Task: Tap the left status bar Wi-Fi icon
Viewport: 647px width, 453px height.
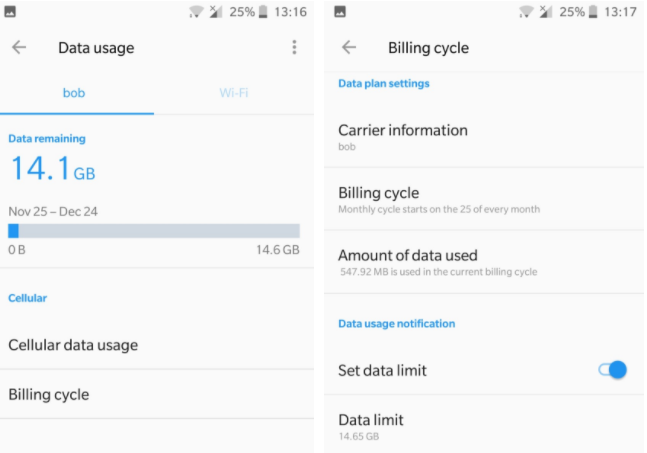Action: pyautogui.click(x=196, y=12)
